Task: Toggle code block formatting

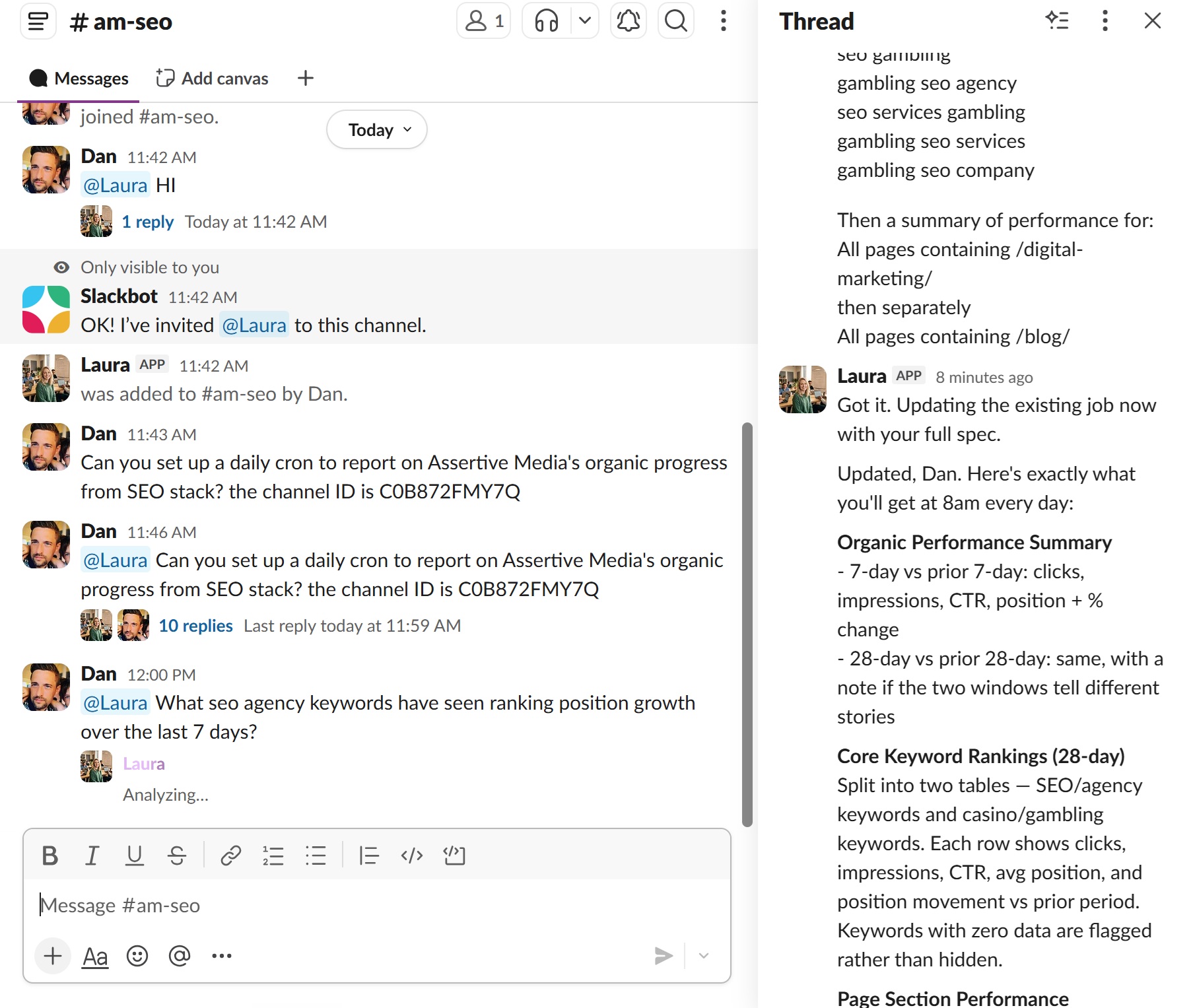Action: tap(454, 856)
